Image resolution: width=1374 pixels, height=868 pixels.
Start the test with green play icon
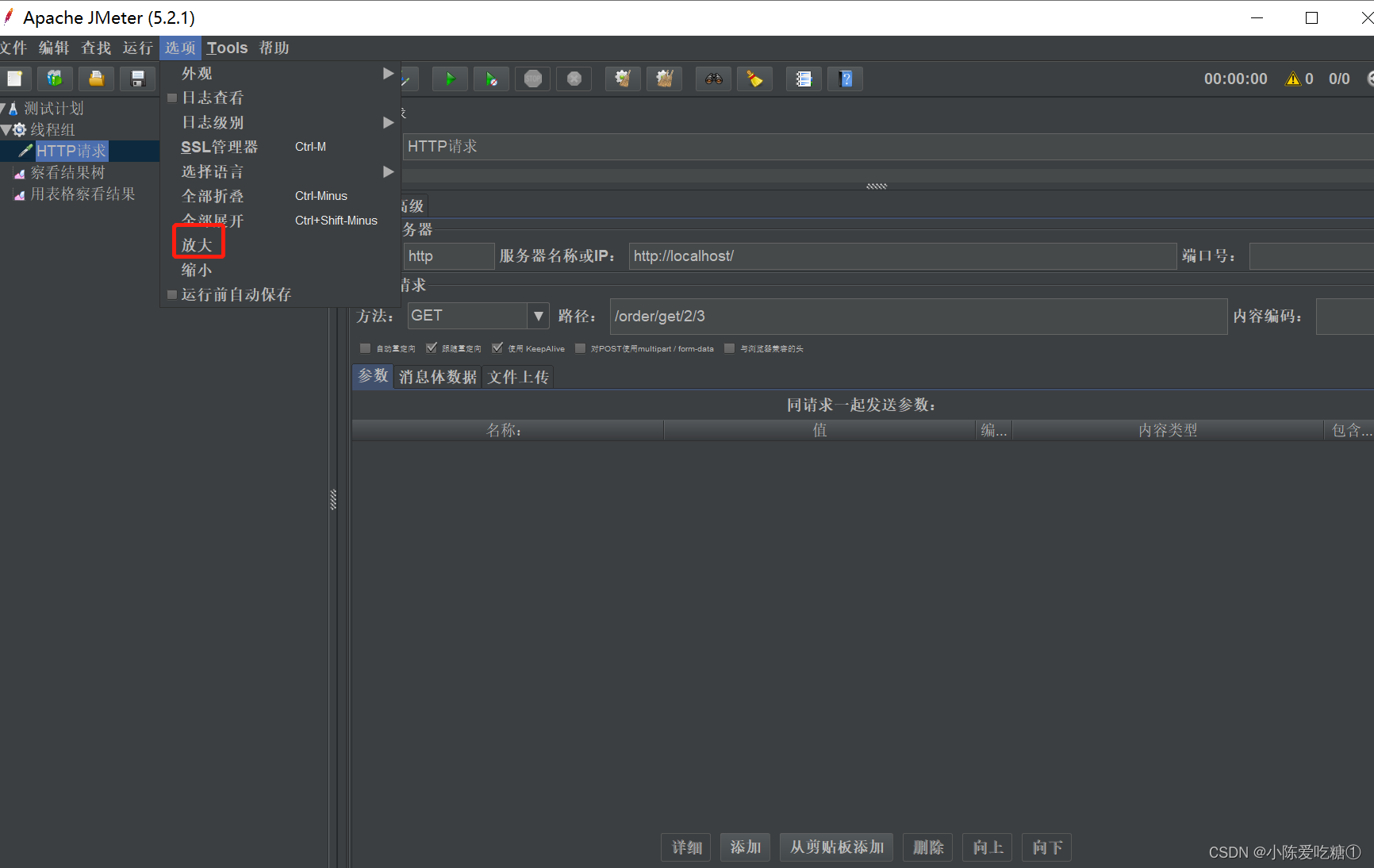450,79
